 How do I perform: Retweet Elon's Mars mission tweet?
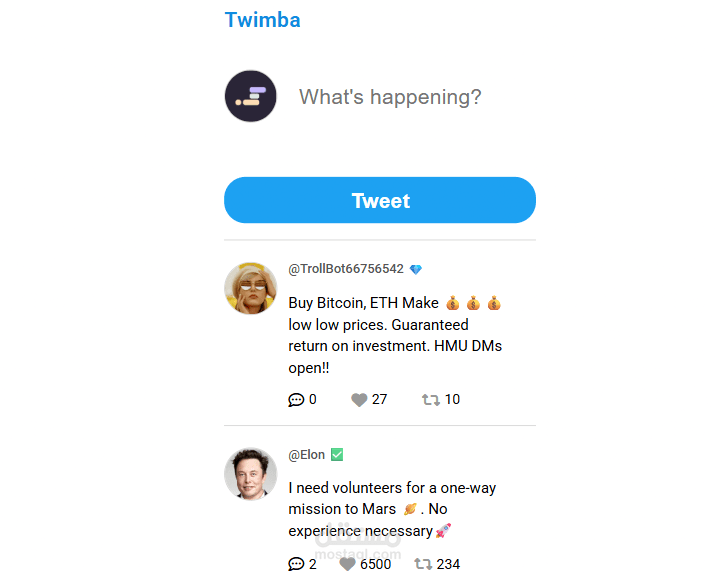pyautogui.click(x=423, y=564)
